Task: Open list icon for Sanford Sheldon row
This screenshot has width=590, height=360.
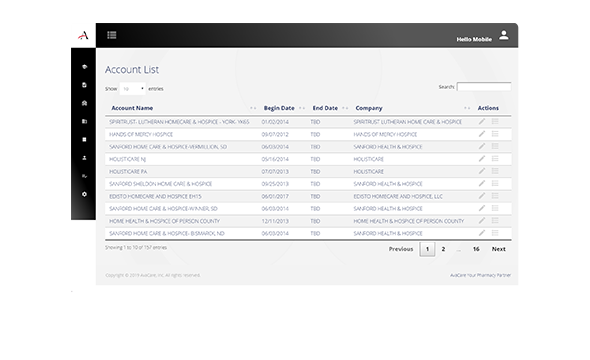Action: pyautogui.click(x=495, y=184)
